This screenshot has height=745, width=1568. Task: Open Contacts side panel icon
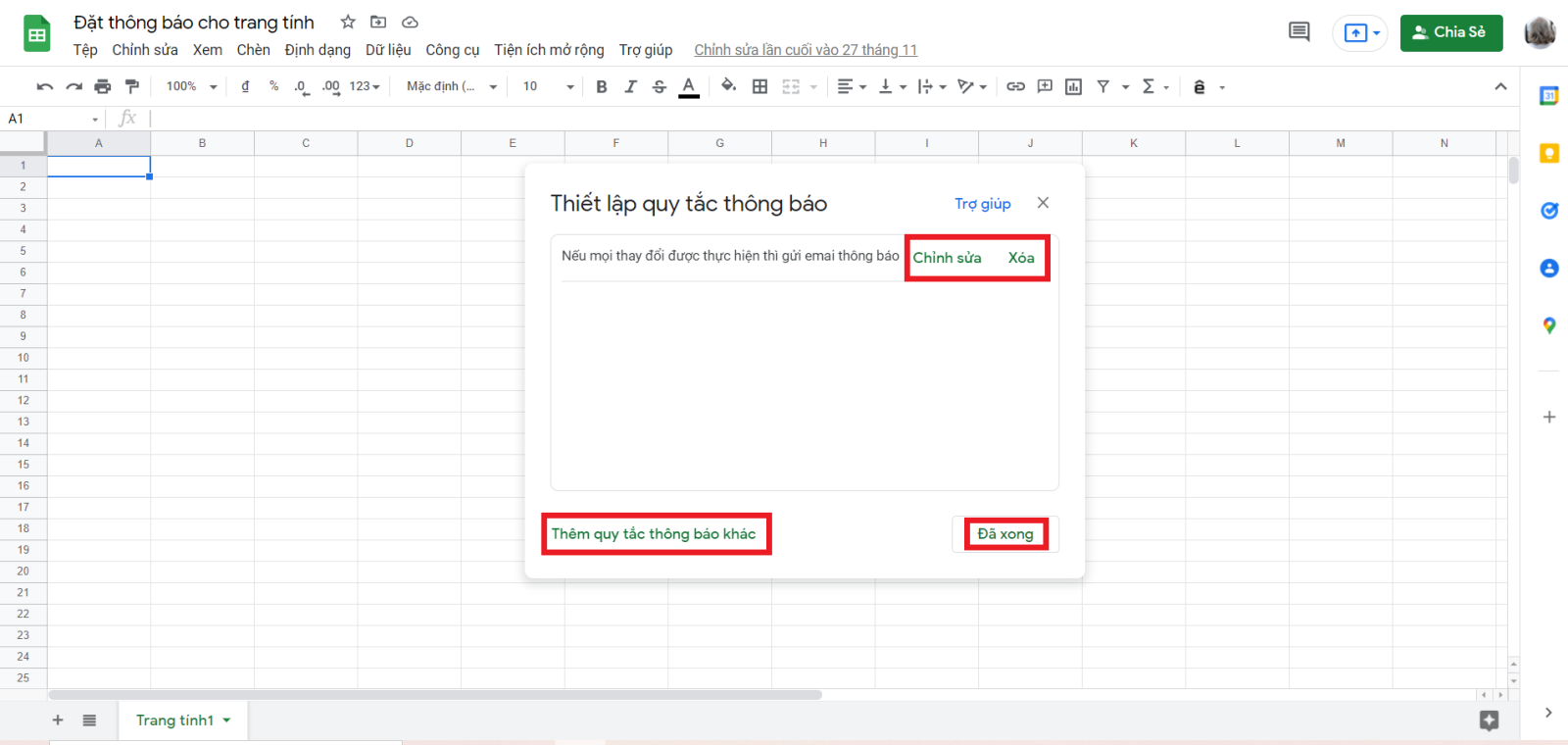click(1549, 268)
